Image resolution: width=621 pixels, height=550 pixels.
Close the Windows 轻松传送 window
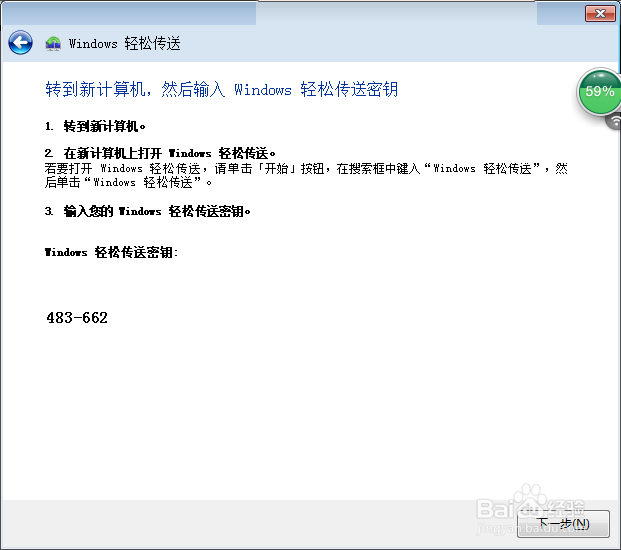coord(600,13)
